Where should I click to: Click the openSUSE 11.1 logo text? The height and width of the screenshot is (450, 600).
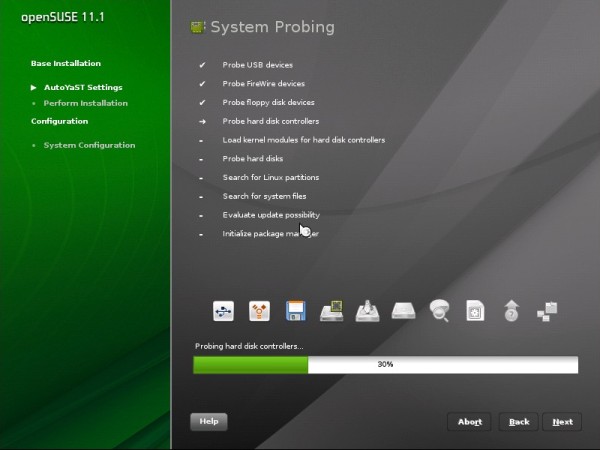click(x=63, y=17)
